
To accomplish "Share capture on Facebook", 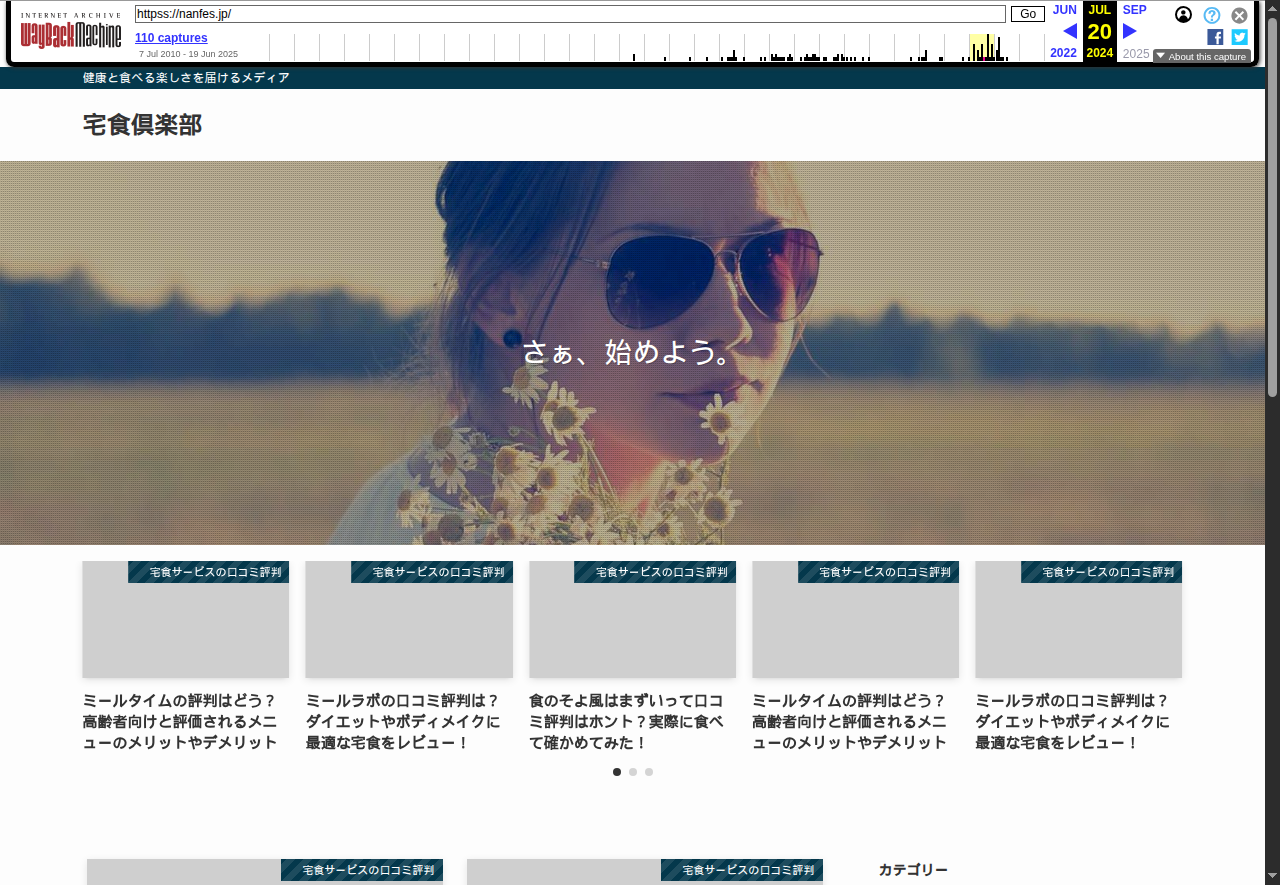I will 1215,37.
